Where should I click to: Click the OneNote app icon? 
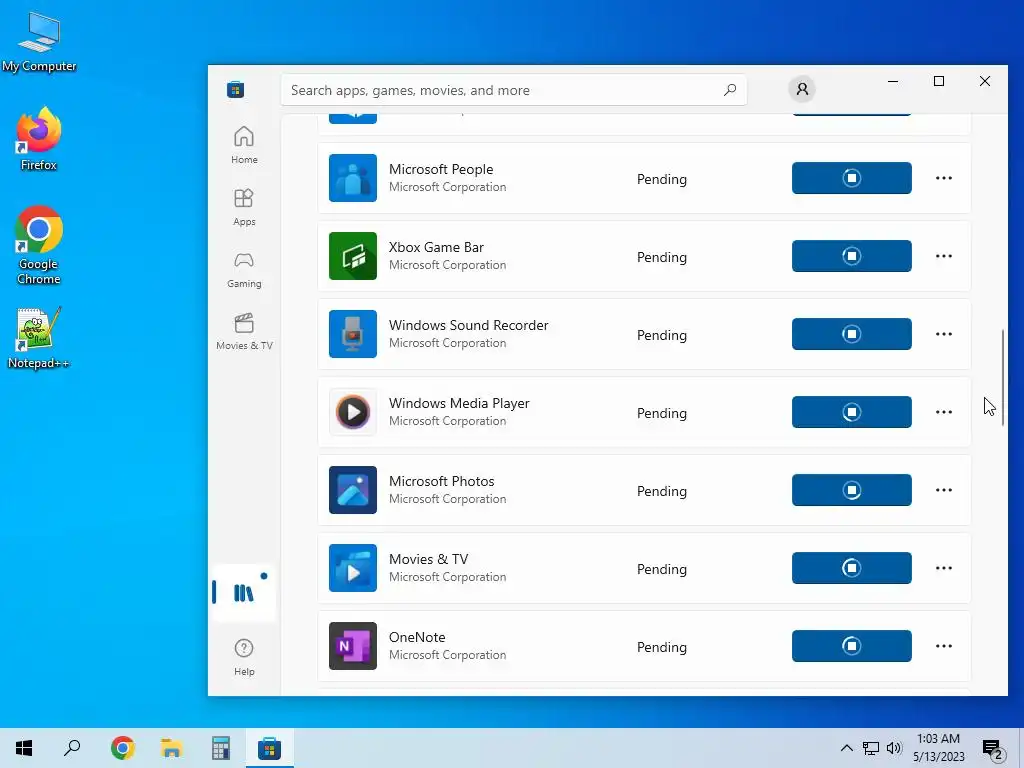353,646
